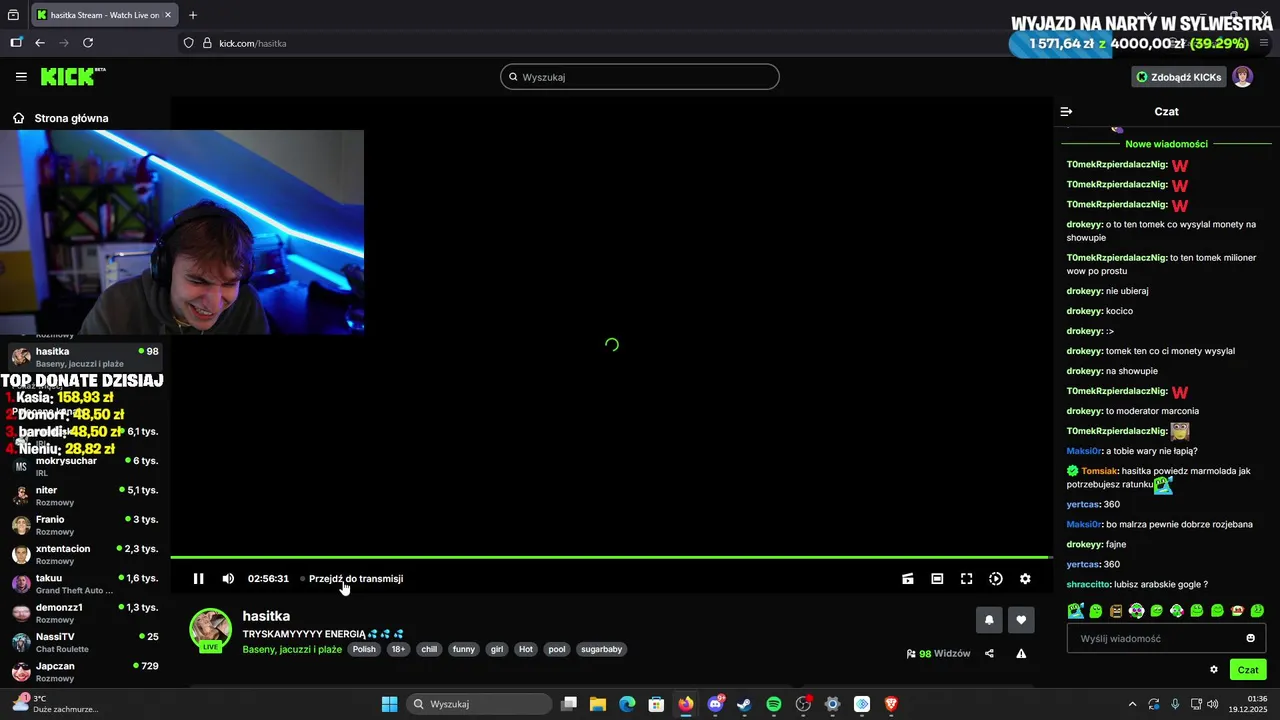Reload the page in the browser

[88, 43]
